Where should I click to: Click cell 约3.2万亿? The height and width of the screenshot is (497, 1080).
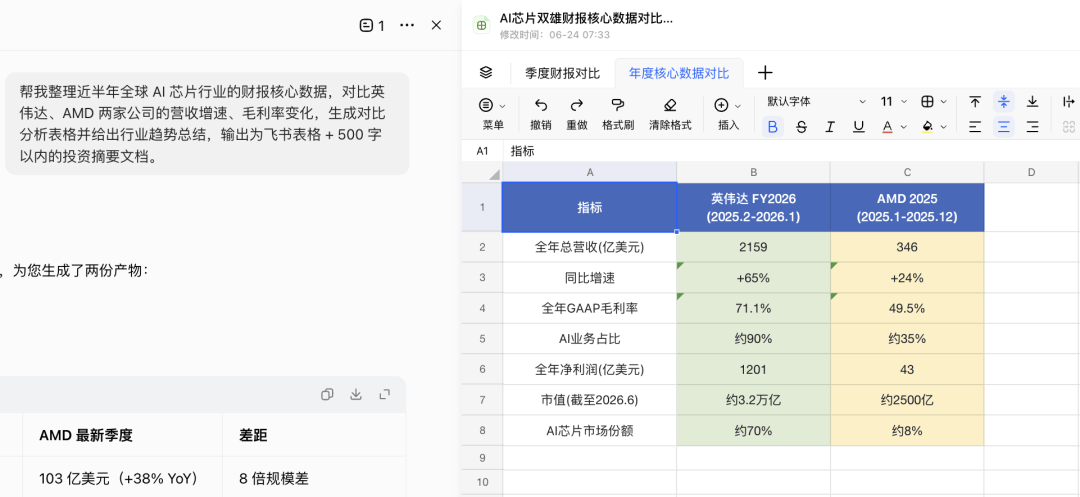coord(754,400)
